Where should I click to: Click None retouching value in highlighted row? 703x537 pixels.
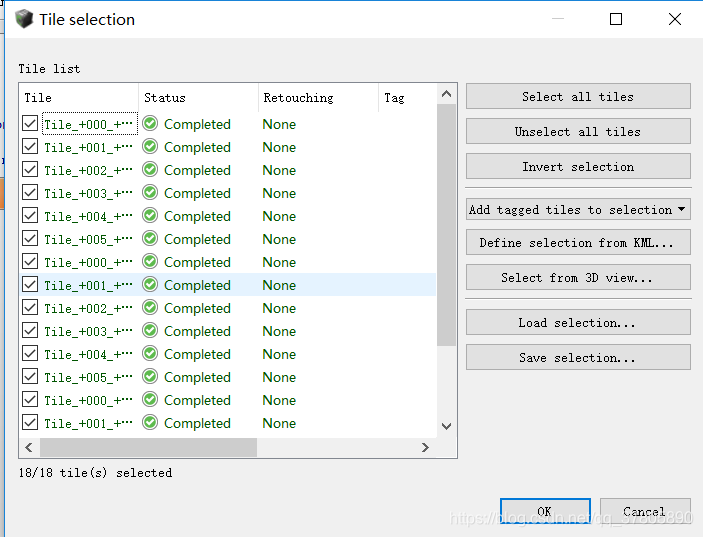click(279, 285)
